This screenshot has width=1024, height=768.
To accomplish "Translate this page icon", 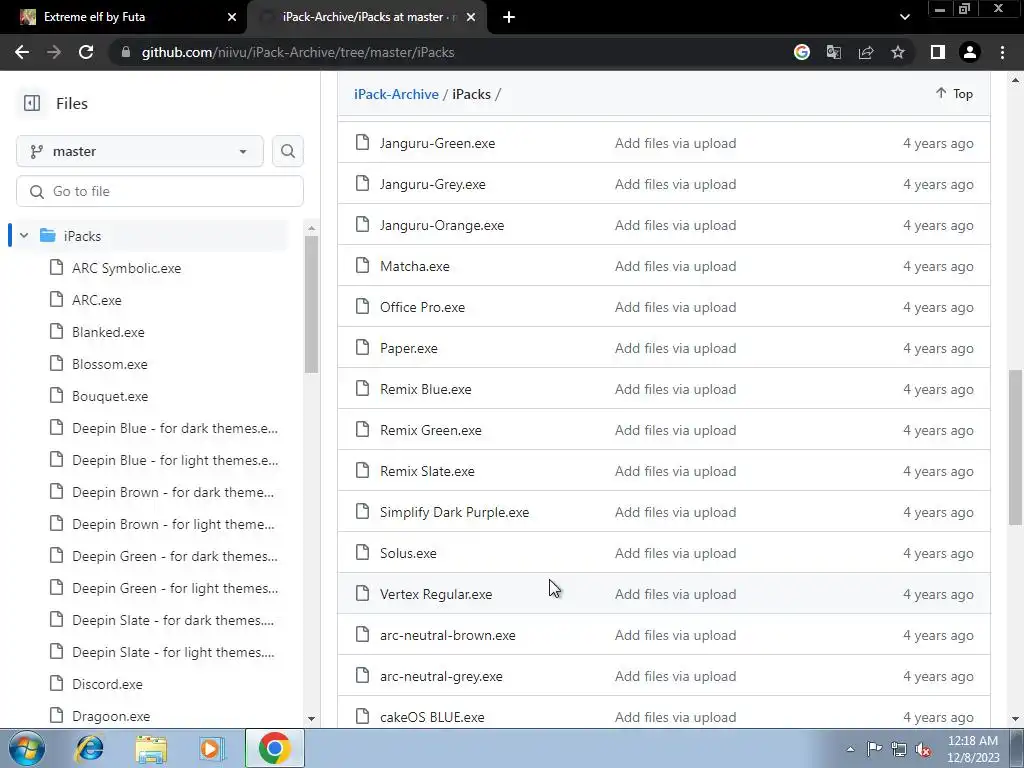I will point(834,52).
